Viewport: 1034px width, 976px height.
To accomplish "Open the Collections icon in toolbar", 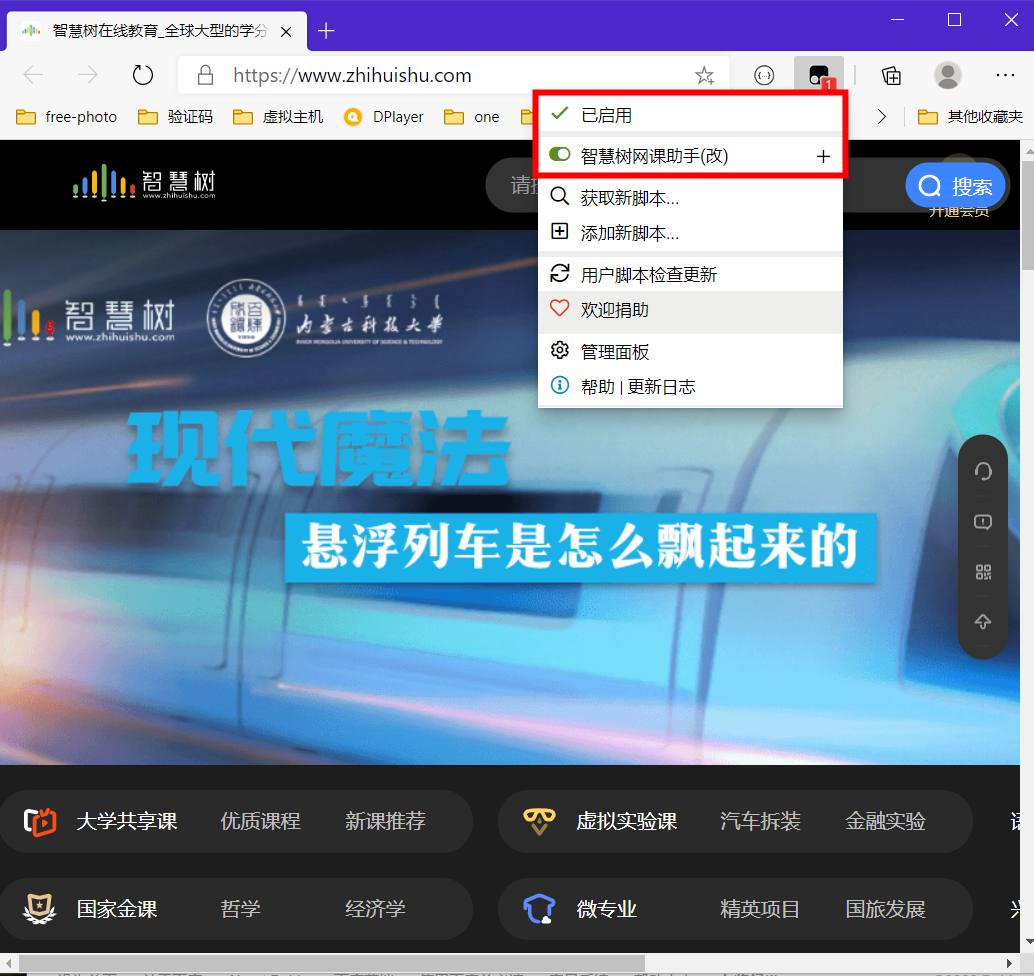I will (x=891, y=75).
